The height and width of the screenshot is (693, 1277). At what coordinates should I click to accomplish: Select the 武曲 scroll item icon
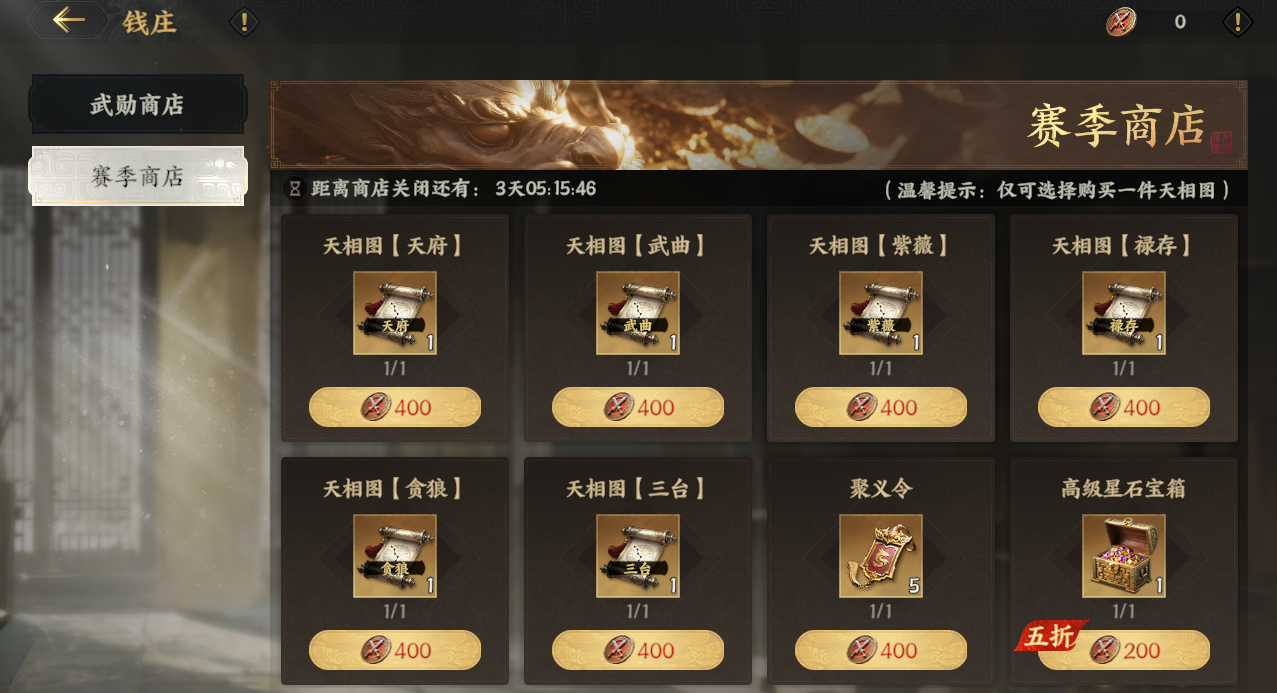tap(638, 313)
